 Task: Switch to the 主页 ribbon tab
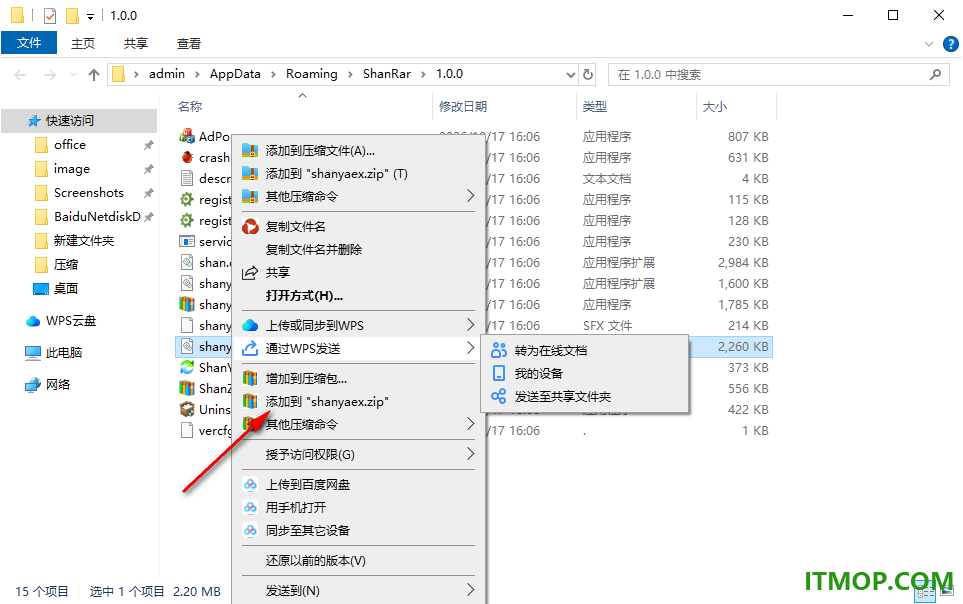[x=83, y=43]
